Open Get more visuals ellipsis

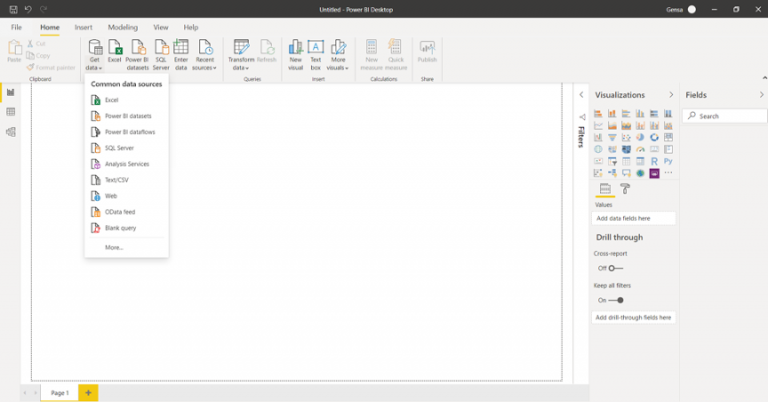[x=668, y=173]
